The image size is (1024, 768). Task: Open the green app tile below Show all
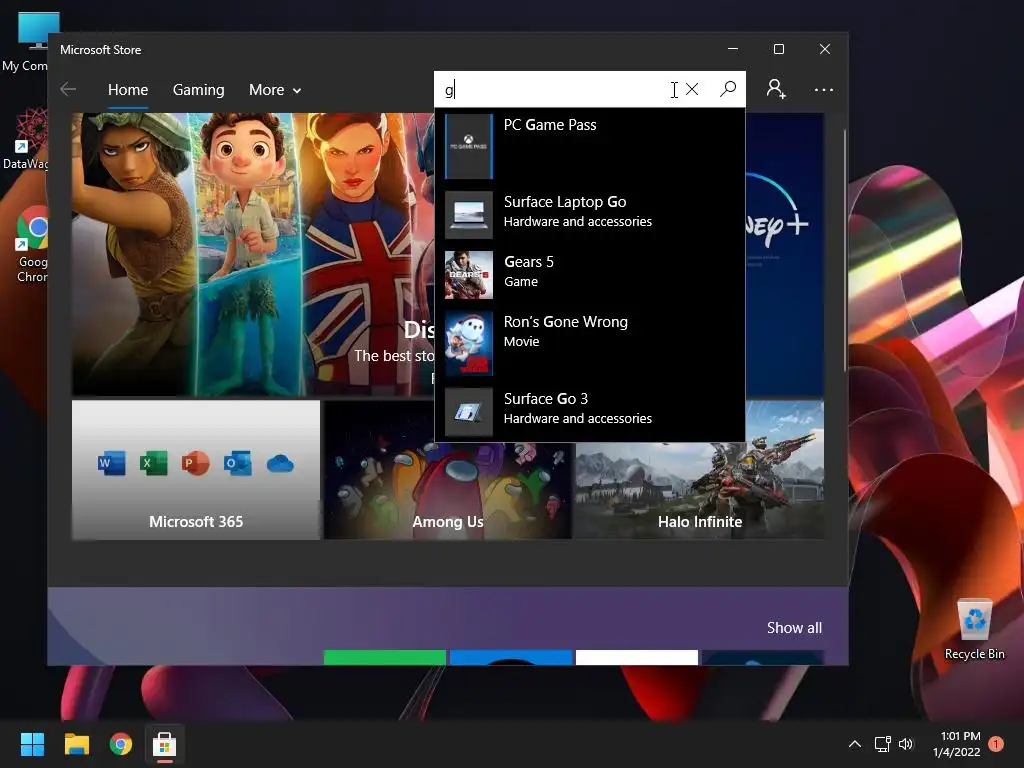point(385,657)
